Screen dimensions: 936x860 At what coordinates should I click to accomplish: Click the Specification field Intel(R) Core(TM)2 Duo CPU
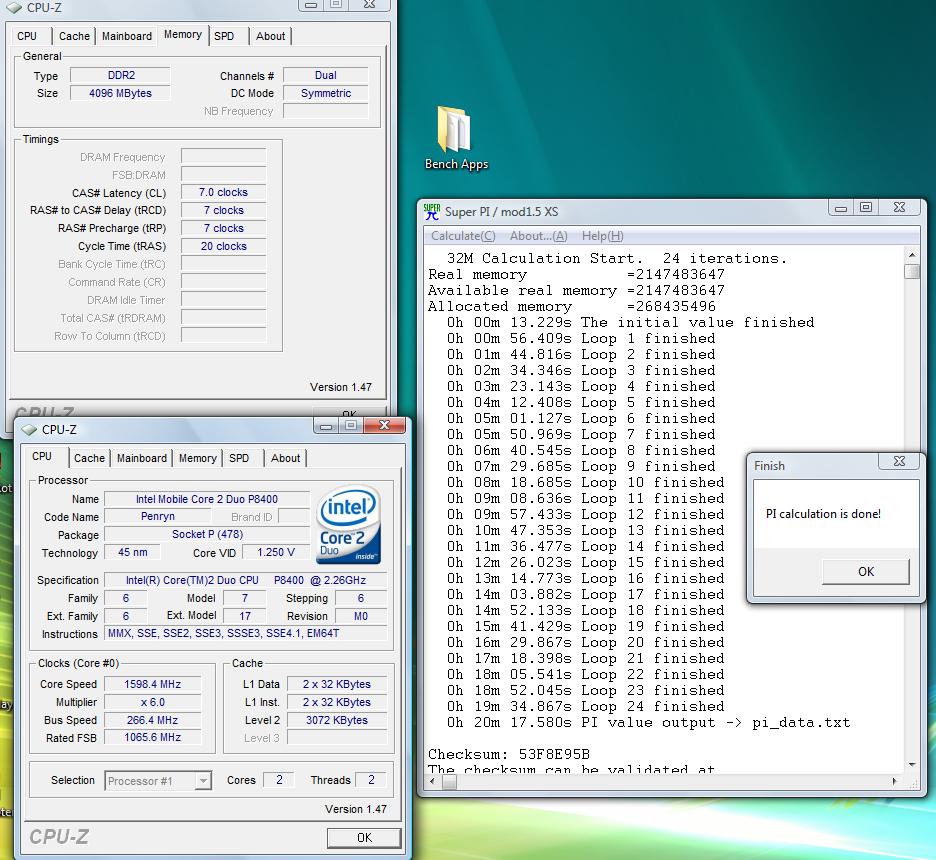point(246,580)
